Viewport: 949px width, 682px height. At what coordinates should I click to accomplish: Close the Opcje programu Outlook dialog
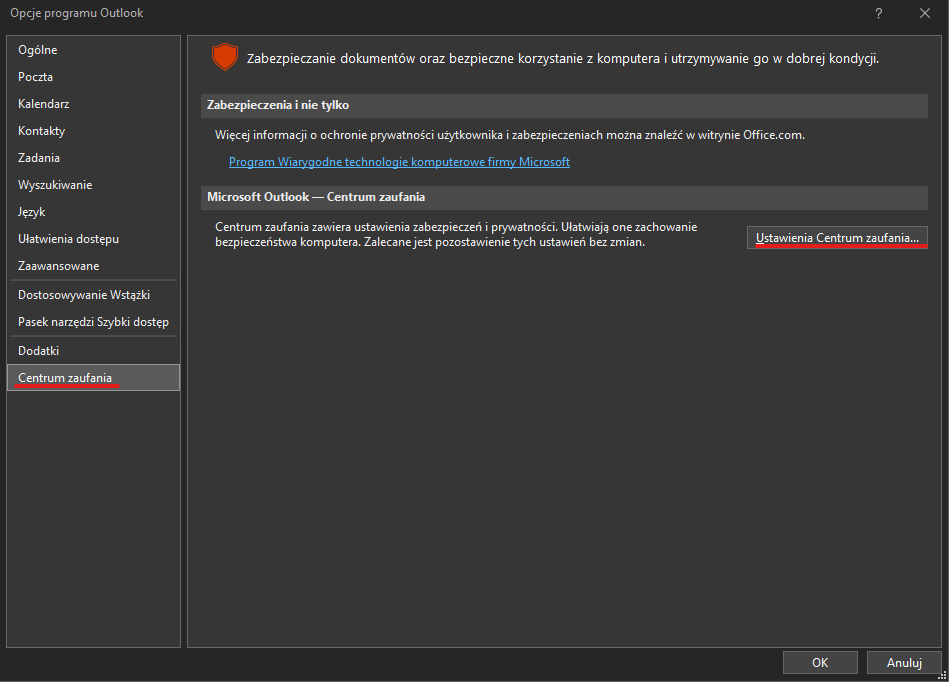point(925,13)
